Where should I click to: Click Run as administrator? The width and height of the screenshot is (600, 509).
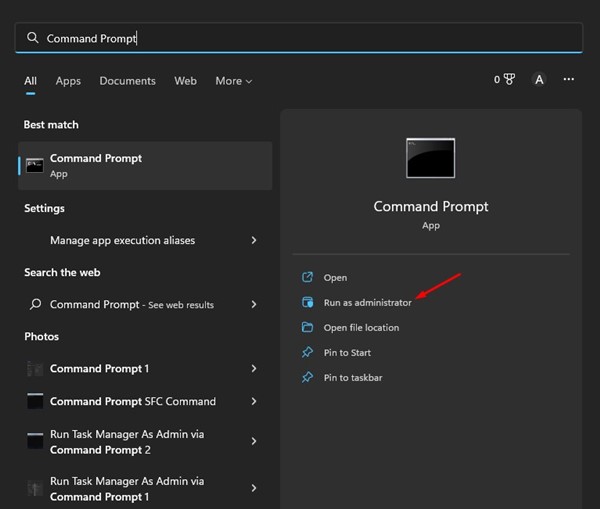[x=367, y=303]
